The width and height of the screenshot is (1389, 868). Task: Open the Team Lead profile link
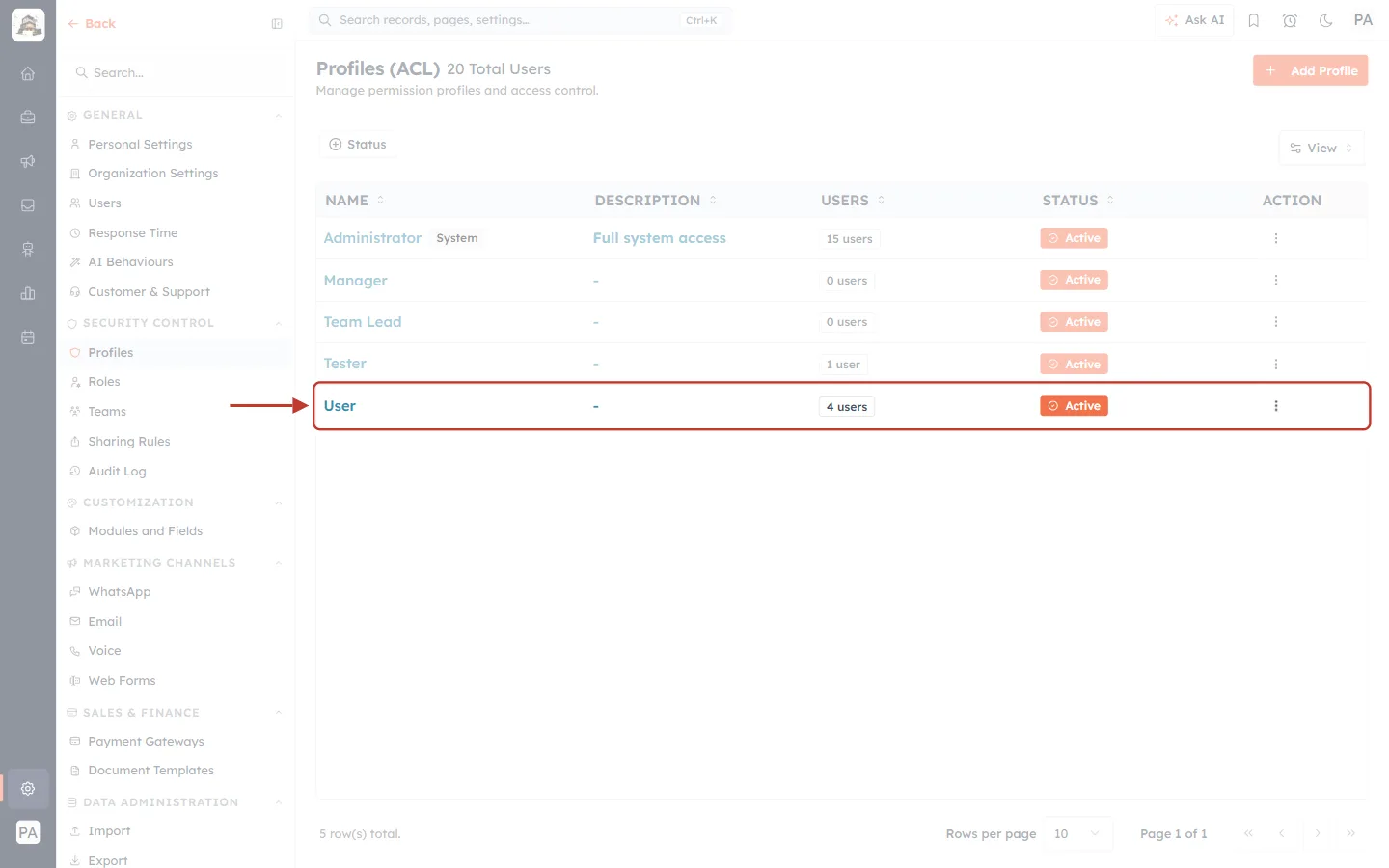coord(363,322)
